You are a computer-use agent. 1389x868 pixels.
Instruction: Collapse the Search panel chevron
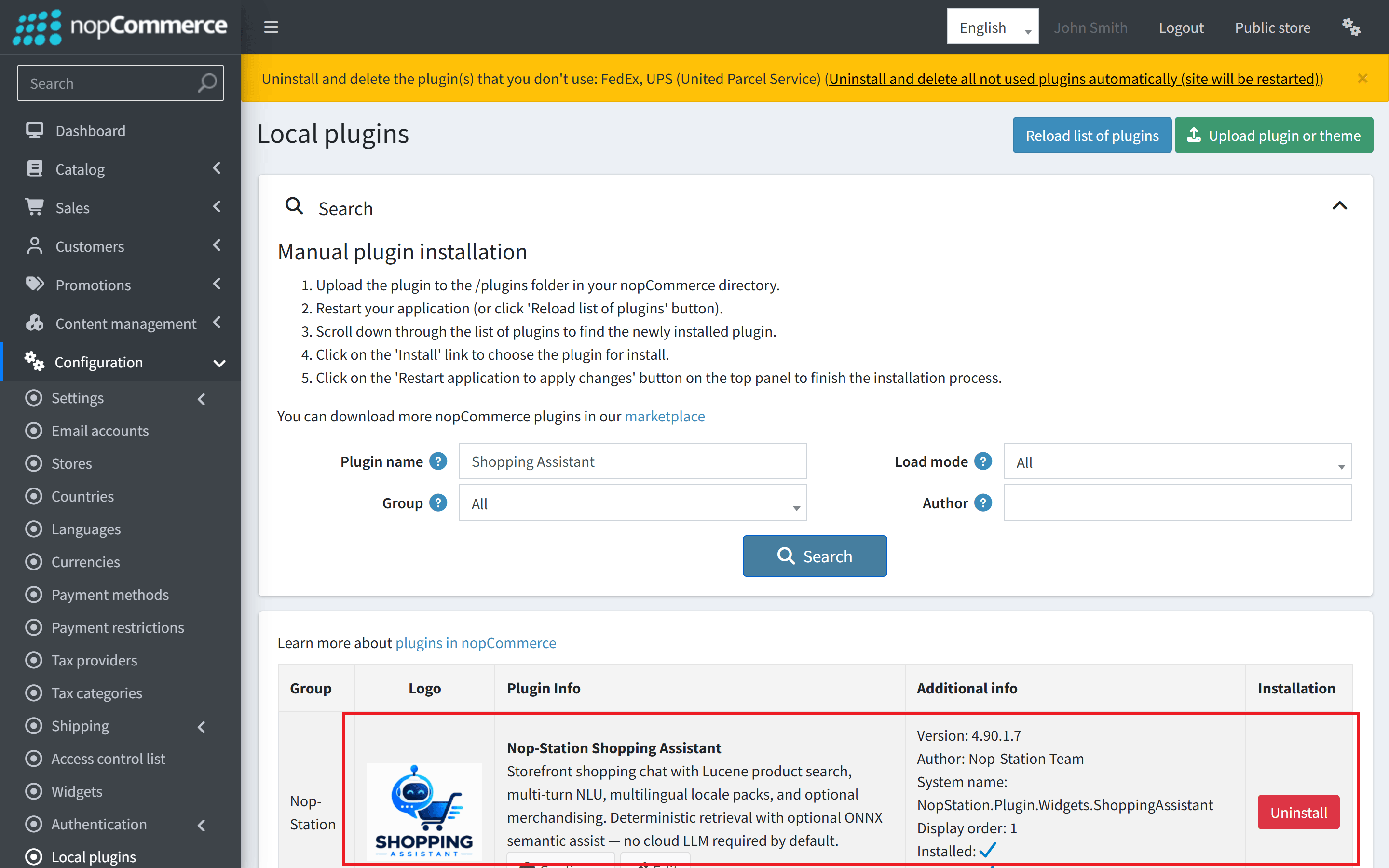(x=1340, y=205)
